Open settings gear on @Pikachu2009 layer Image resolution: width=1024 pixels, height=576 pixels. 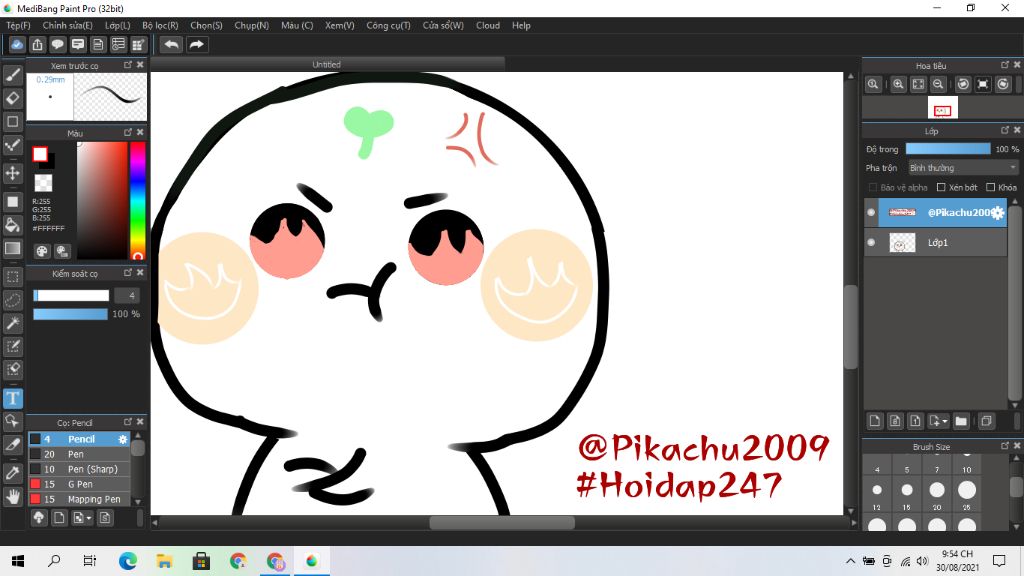pos(997,213)
